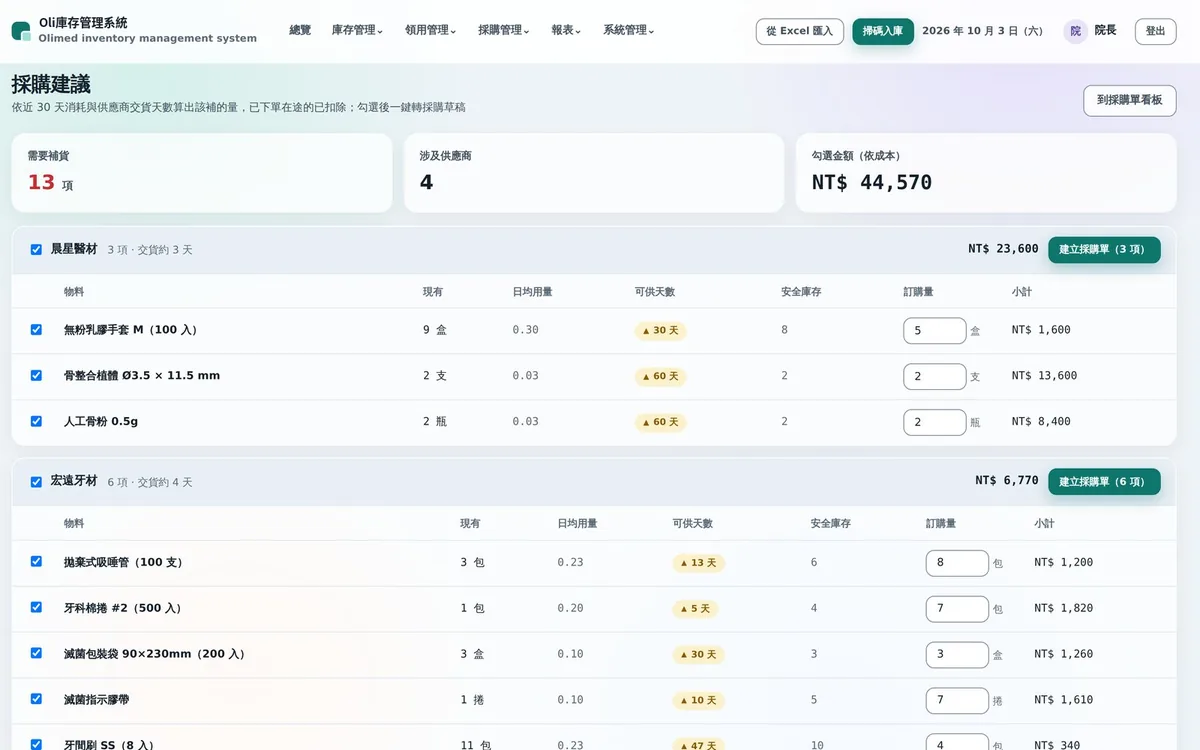The width and height of the screenshot is (1200, 750).
Task: Click the 人工骨粉 0.5g order quantity input
Action: tap(935, 423)
